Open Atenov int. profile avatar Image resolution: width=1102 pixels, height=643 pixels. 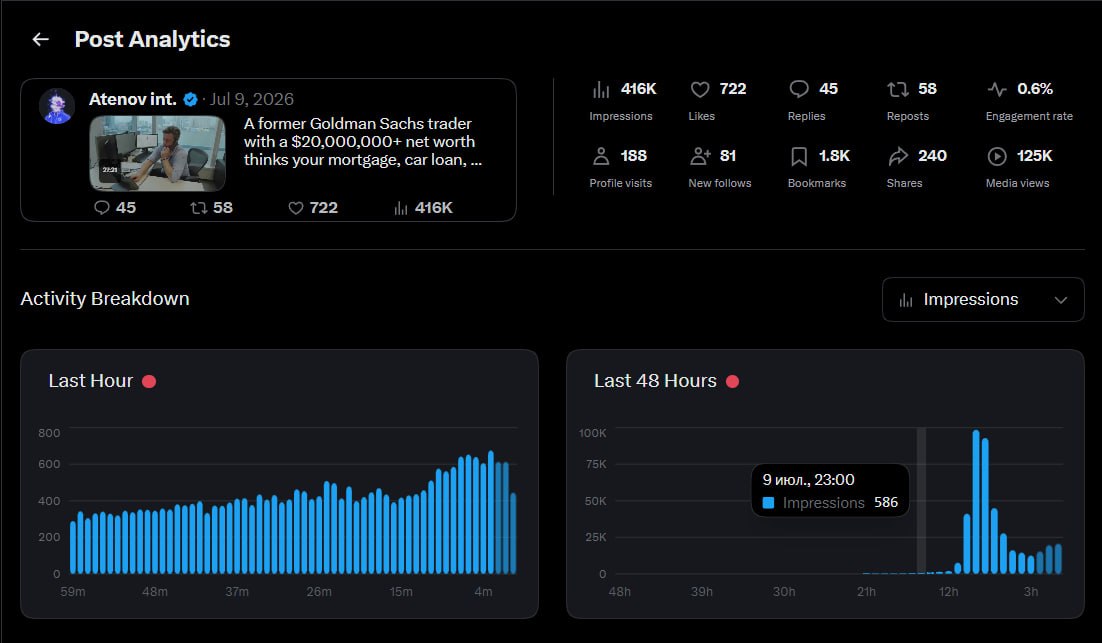click(57, 106)
